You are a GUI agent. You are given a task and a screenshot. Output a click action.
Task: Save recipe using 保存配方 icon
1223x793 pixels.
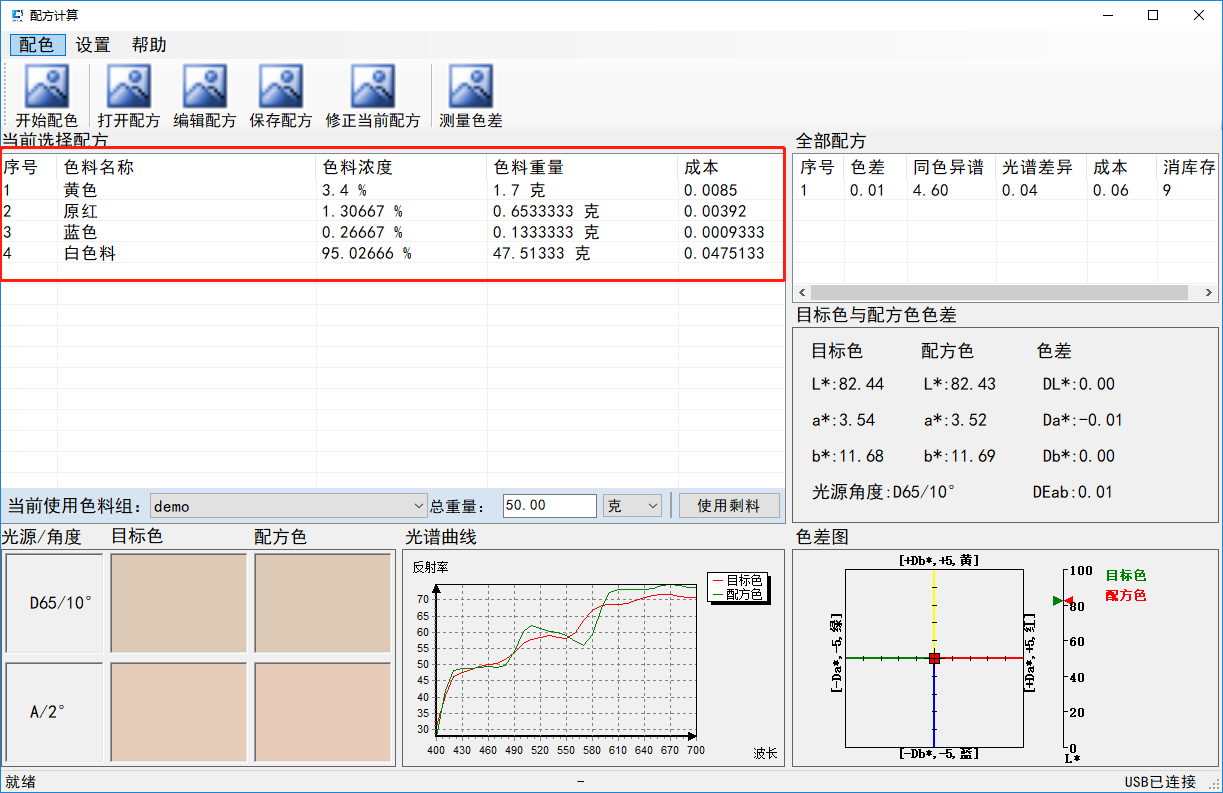pos(281,88)
